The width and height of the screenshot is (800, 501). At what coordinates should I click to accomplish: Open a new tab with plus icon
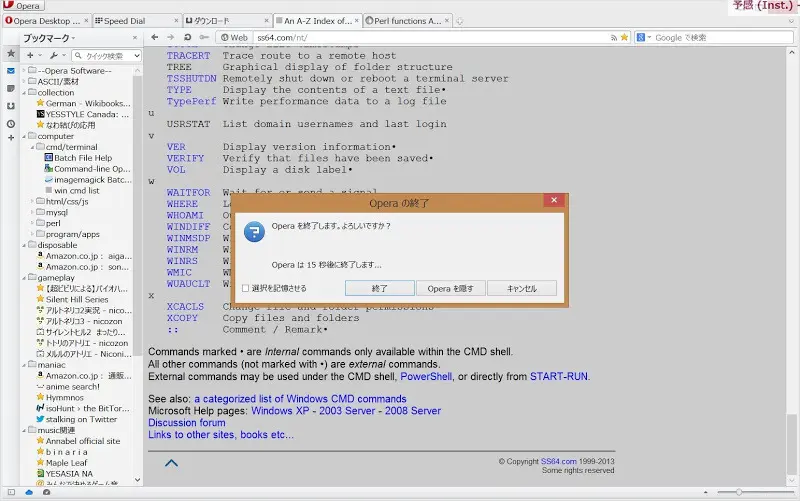pyautogui.click(x=459, y=21)
